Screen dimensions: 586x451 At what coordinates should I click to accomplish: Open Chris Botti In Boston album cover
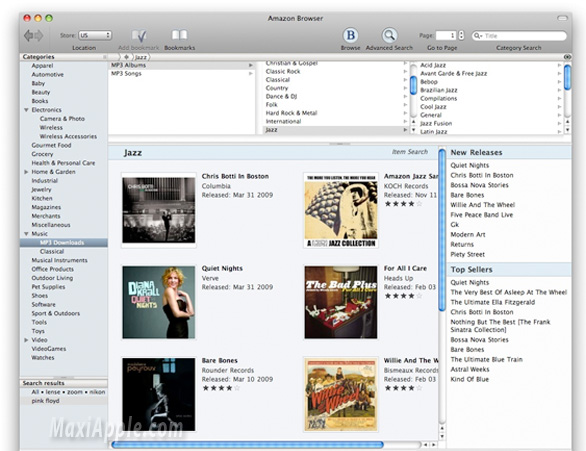coord(159,210)
